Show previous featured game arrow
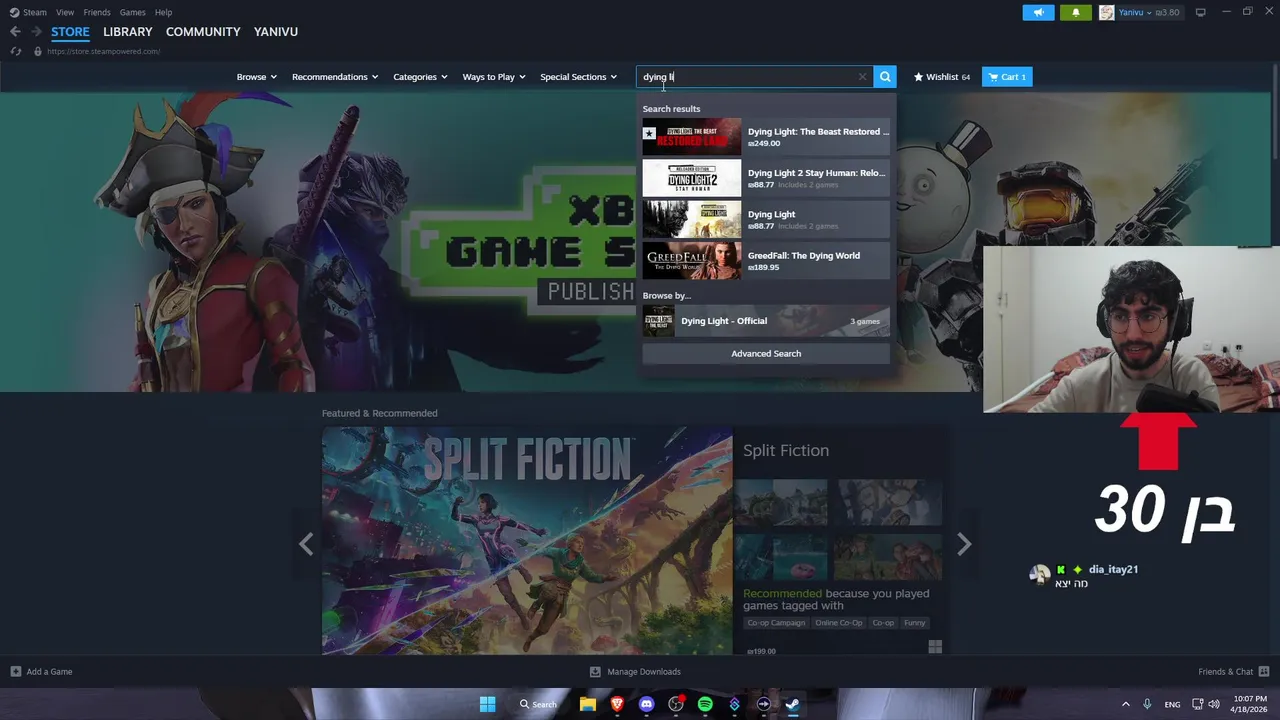Image resolution: width=1280 pixels, height=720 pixels. point(306,543)
